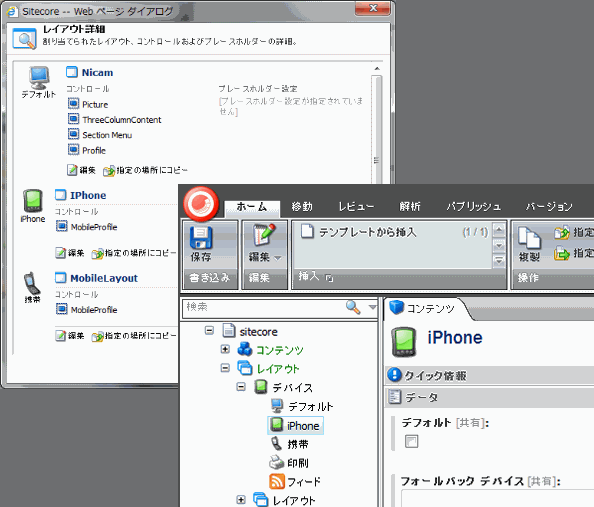Switch to the 解析 ribbon tab
The image size is (594, 507).
[x=410, y=207]
